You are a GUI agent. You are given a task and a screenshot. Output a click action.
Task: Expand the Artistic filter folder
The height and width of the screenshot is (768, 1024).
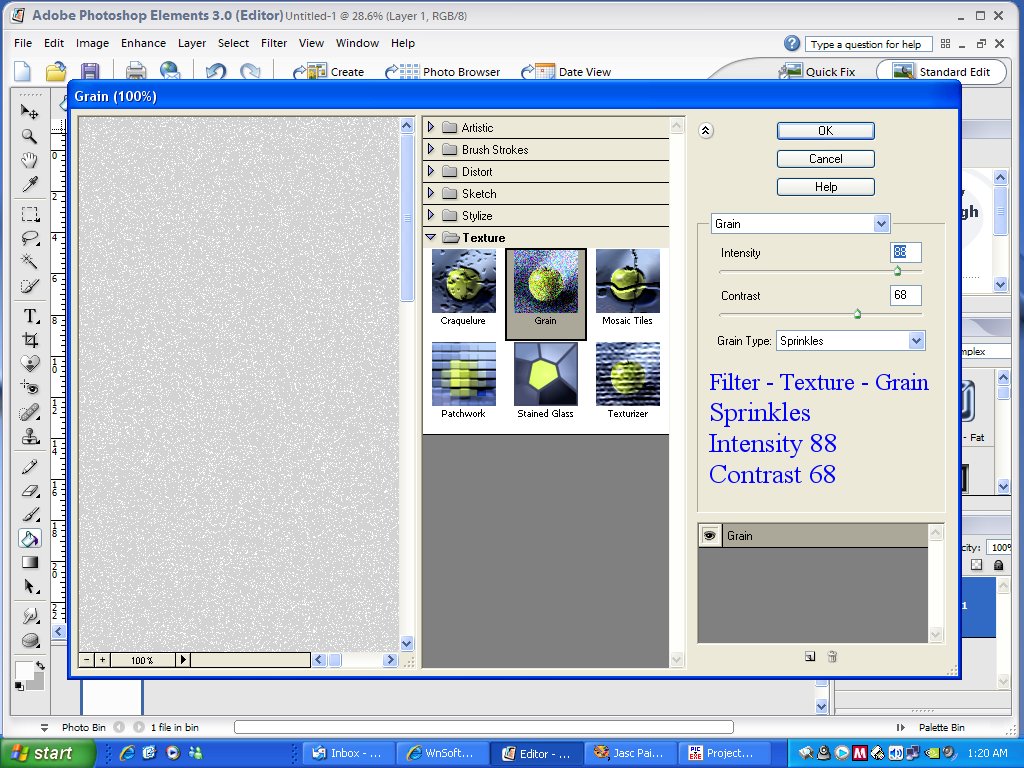coord(431,128)
